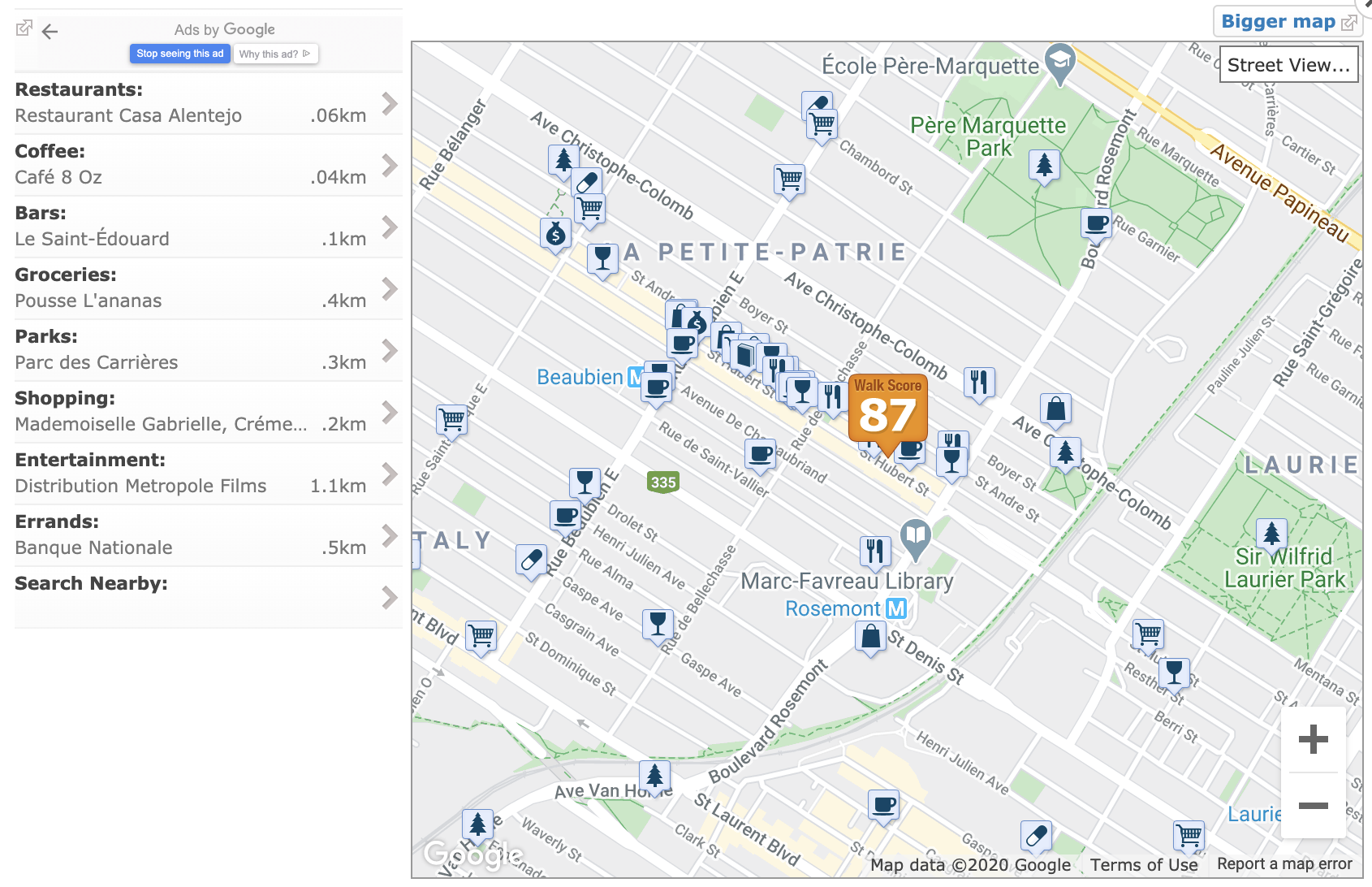Zoom out on the map

point(1313,806)
